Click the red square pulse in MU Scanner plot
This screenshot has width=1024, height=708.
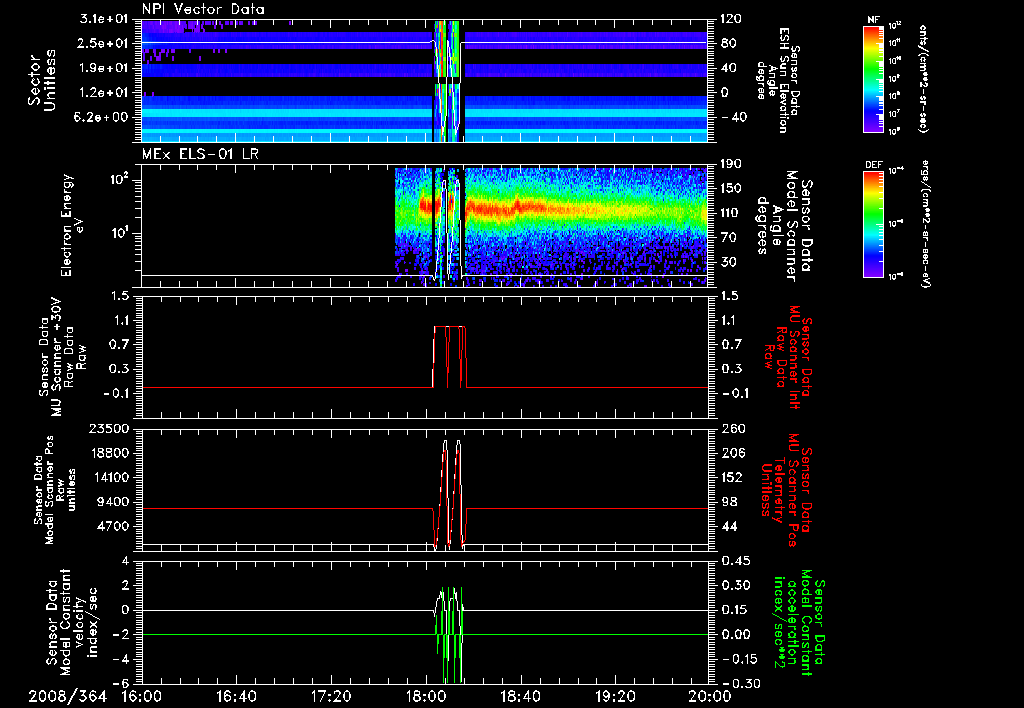(449, 356)
